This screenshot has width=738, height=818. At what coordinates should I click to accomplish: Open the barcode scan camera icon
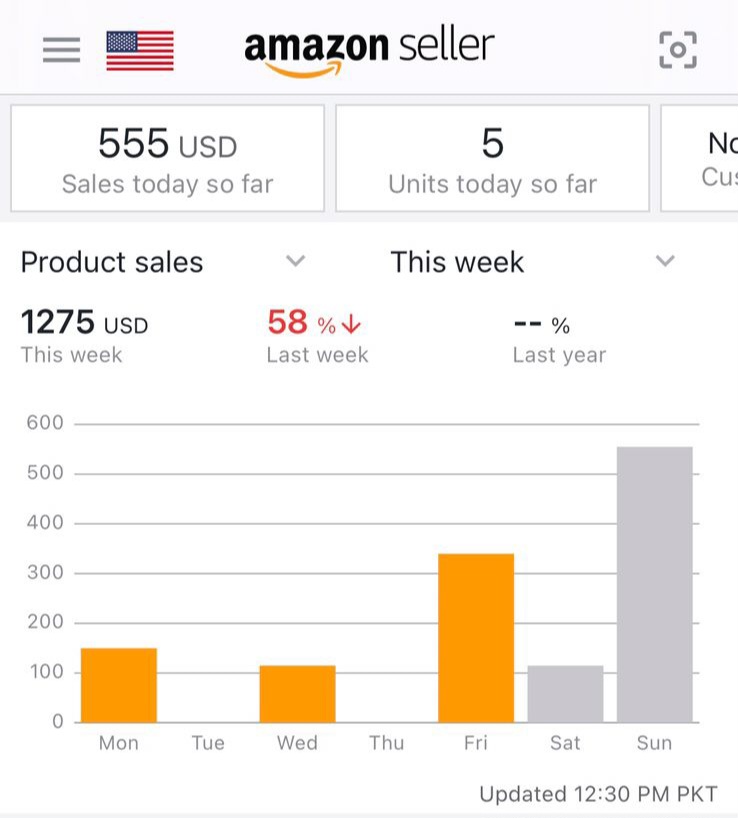(x=677, y=50)
